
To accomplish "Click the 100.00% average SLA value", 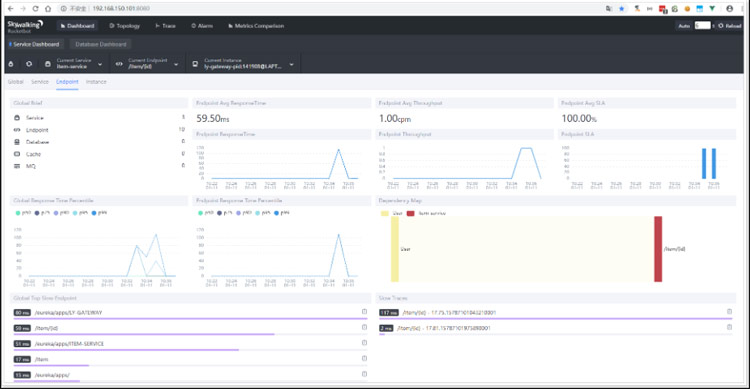I will click(x=579, y=118).
